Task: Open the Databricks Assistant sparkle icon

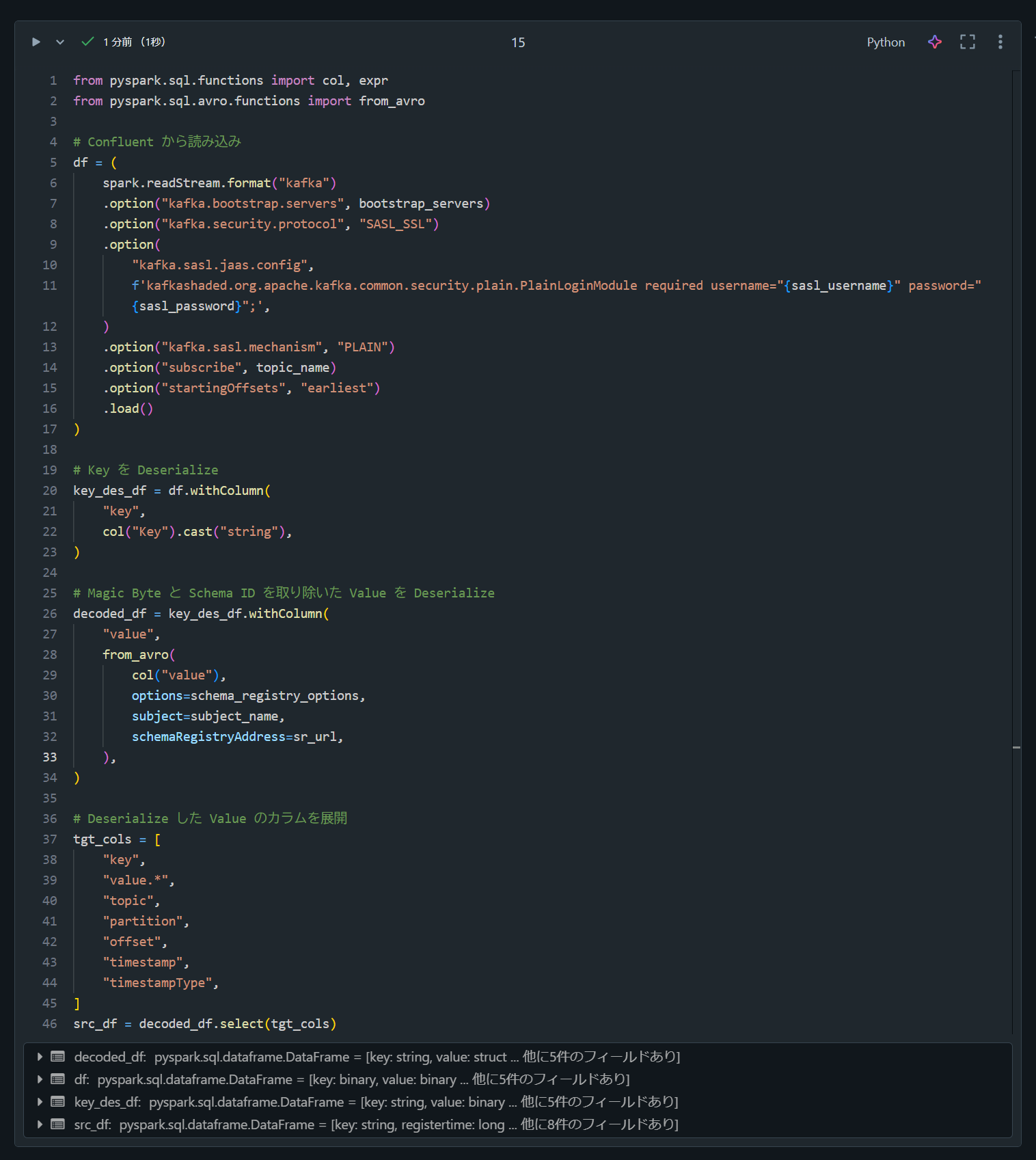Action: [935, 42]
